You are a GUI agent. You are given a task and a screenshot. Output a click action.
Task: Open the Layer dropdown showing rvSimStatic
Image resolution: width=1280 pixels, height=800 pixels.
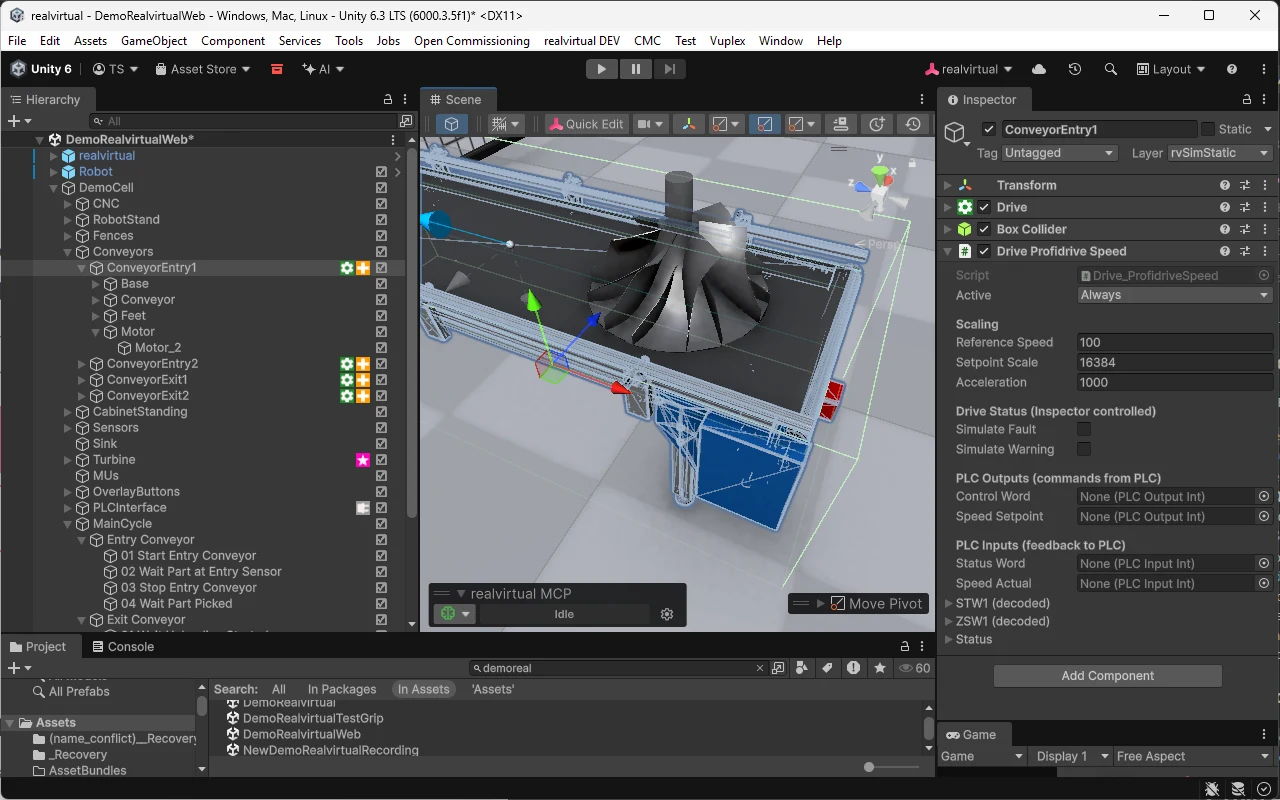click(x=1219, y=153)
